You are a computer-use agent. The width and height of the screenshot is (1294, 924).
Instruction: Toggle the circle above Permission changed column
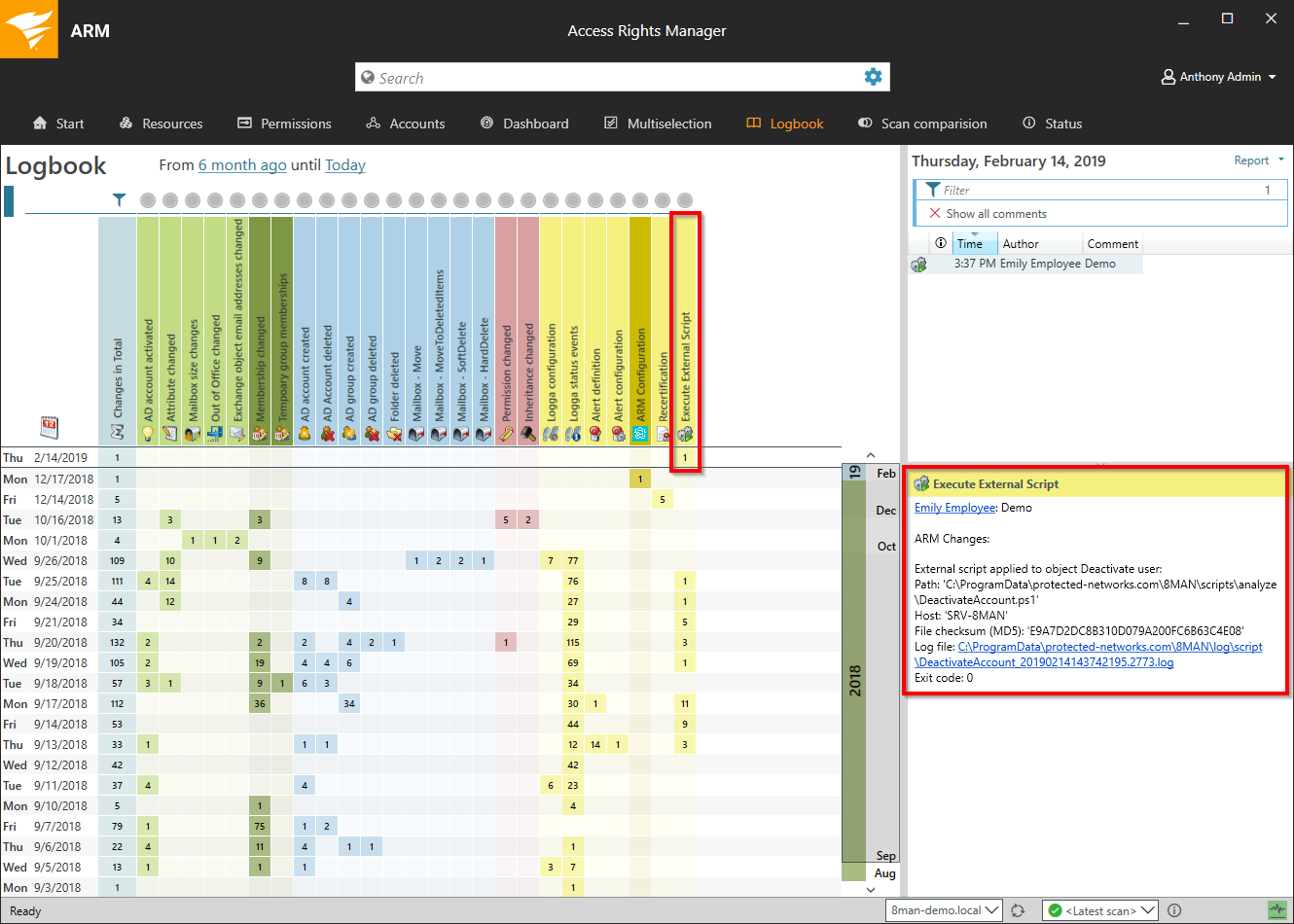506,200
